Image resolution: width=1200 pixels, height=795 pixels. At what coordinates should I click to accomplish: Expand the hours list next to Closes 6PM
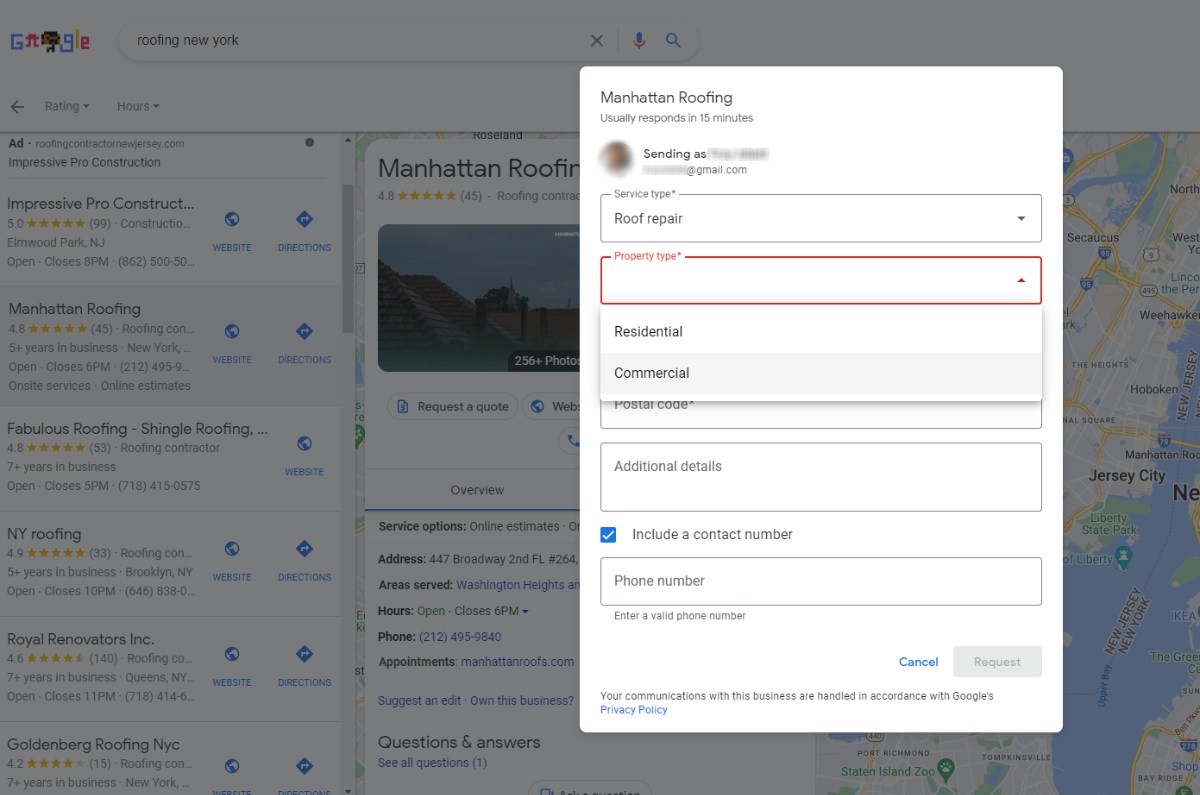coord(525,611)
